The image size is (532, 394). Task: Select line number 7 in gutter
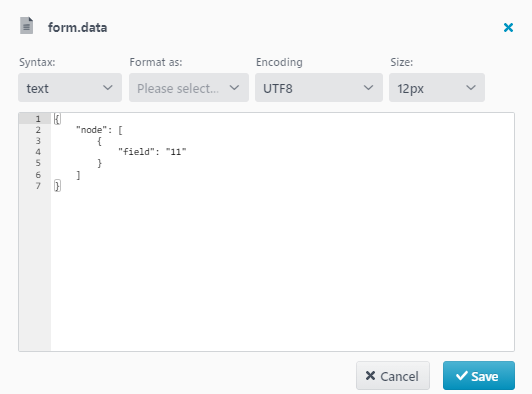click(x=38, y=186)
